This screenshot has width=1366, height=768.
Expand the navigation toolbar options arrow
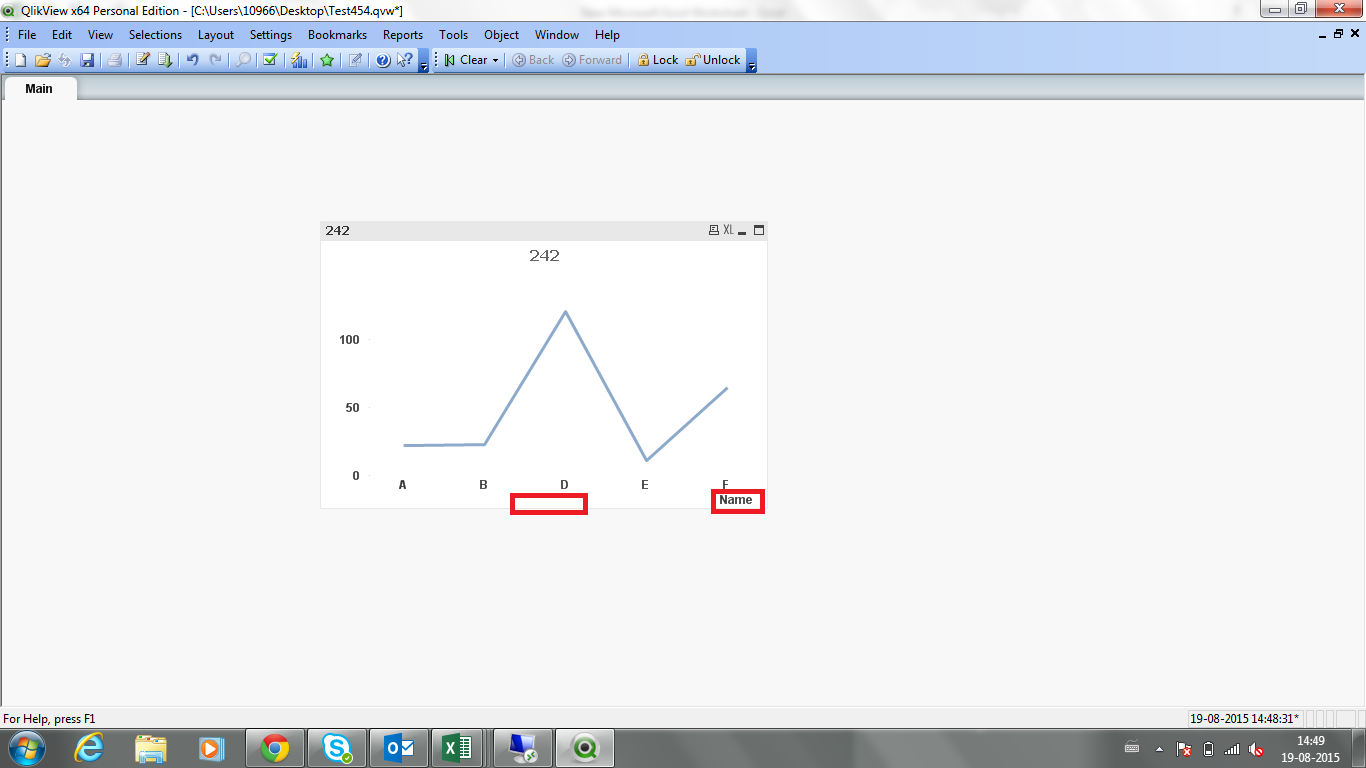752,62
